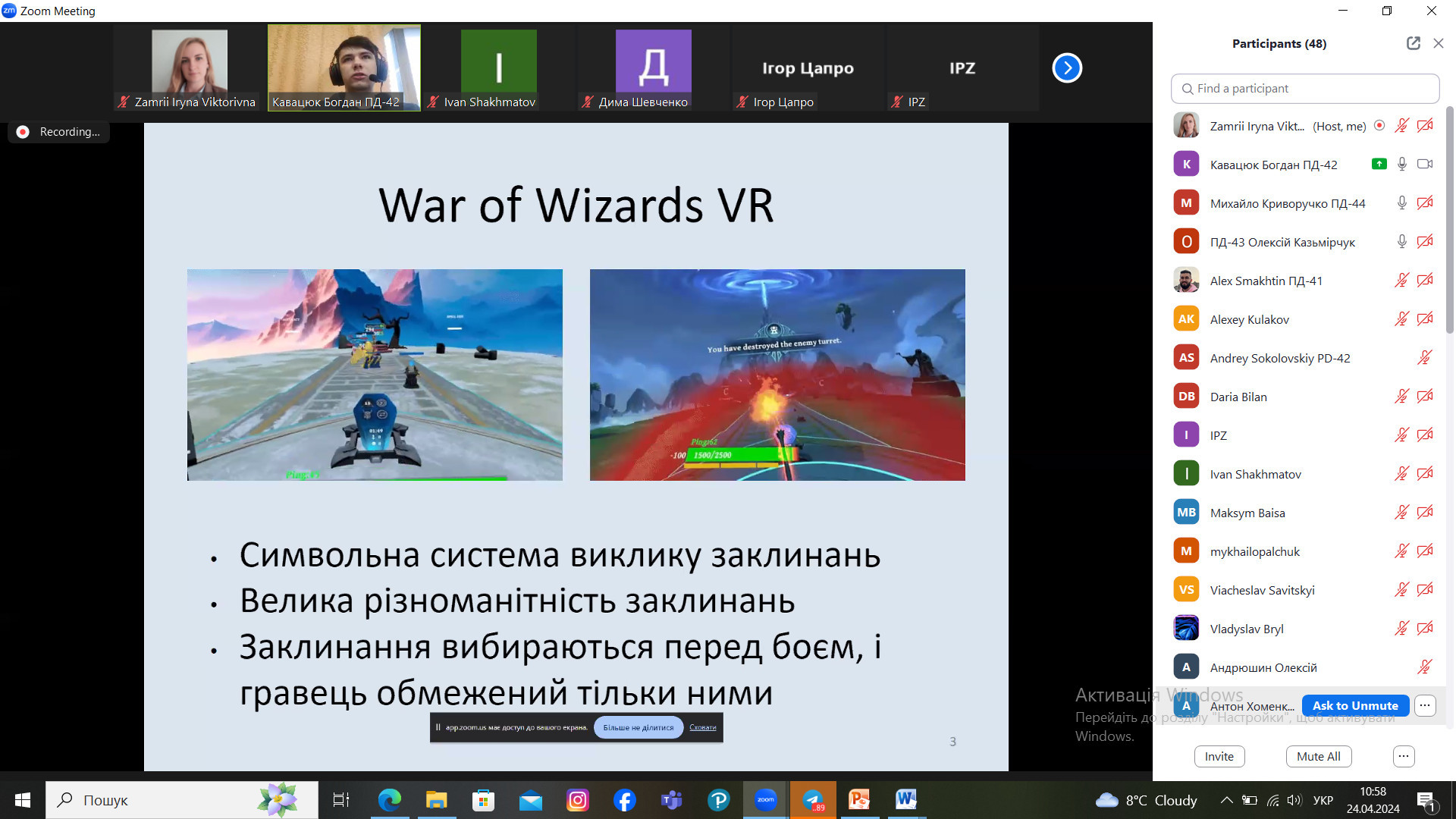
Task: Click camera-off icon for Viacheslav Savitskyi
Action: (x=1425, y=590)
